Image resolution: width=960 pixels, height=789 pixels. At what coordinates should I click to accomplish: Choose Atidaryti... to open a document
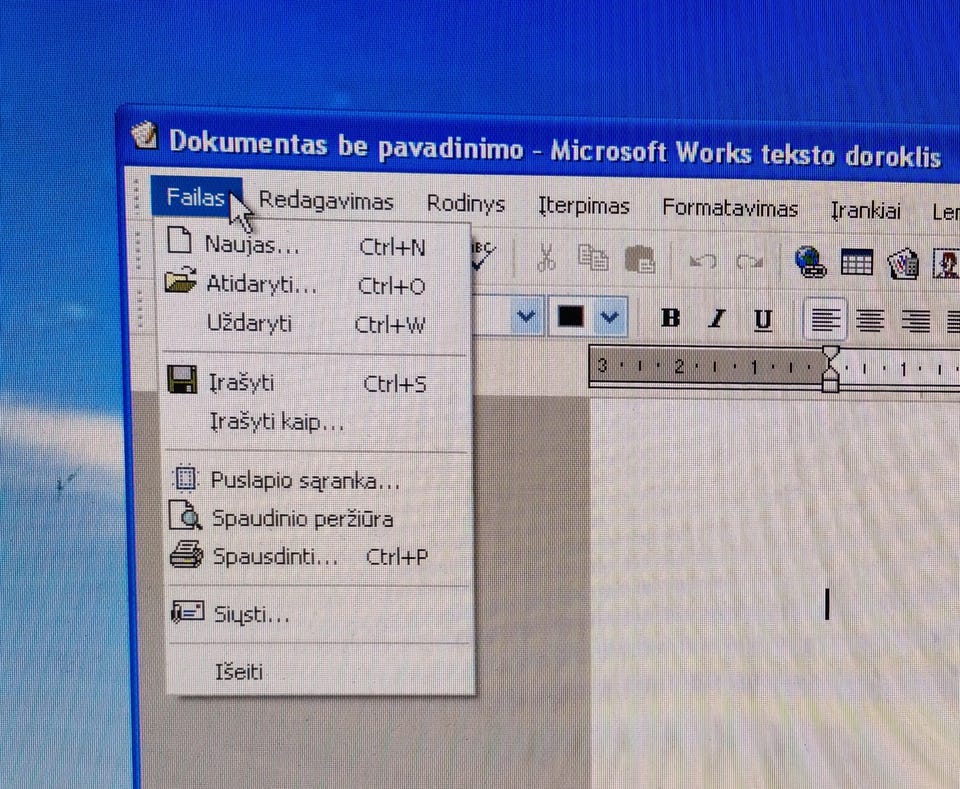317,285
